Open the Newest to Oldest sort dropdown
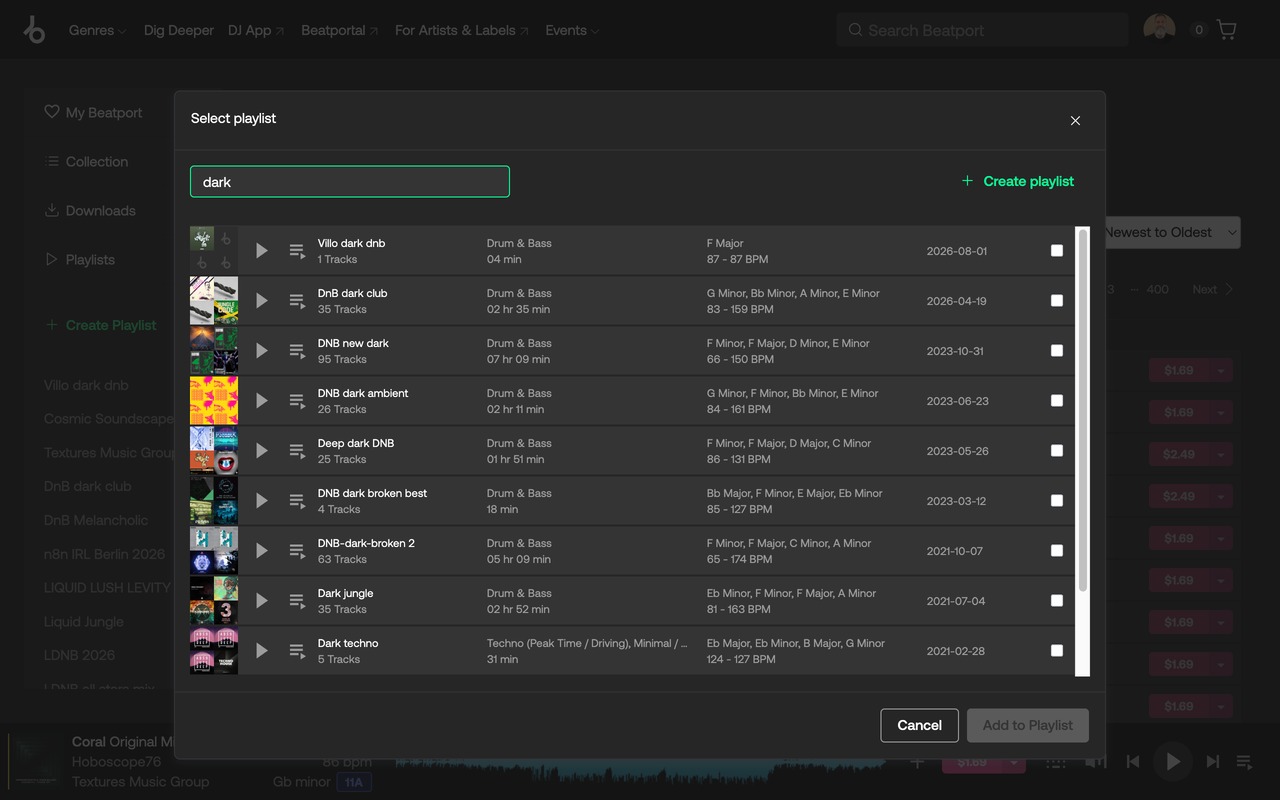Viewport: 1280px width, 800px height. click(x=1172, y=233)
